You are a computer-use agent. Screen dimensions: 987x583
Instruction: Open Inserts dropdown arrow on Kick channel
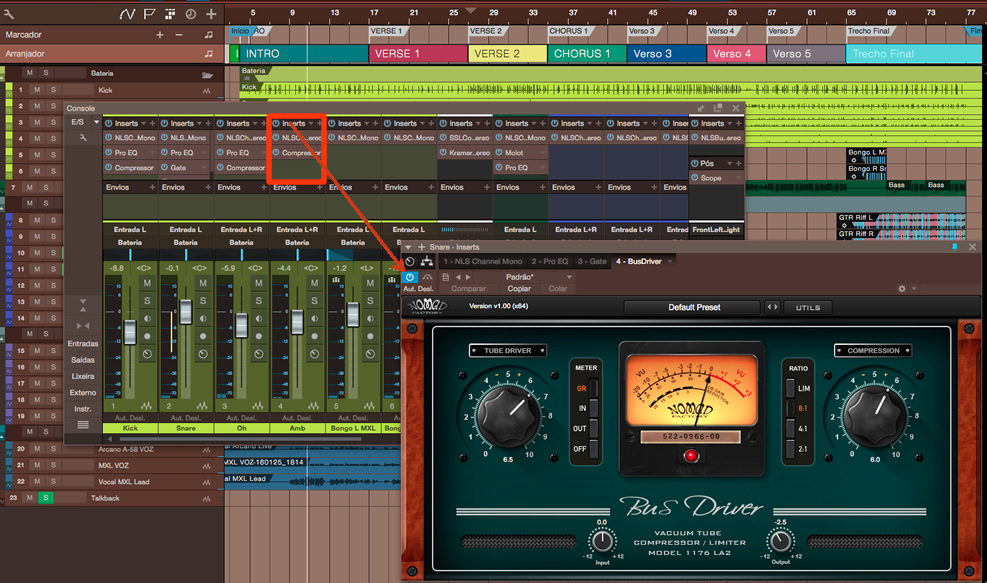tap(144, 123)
